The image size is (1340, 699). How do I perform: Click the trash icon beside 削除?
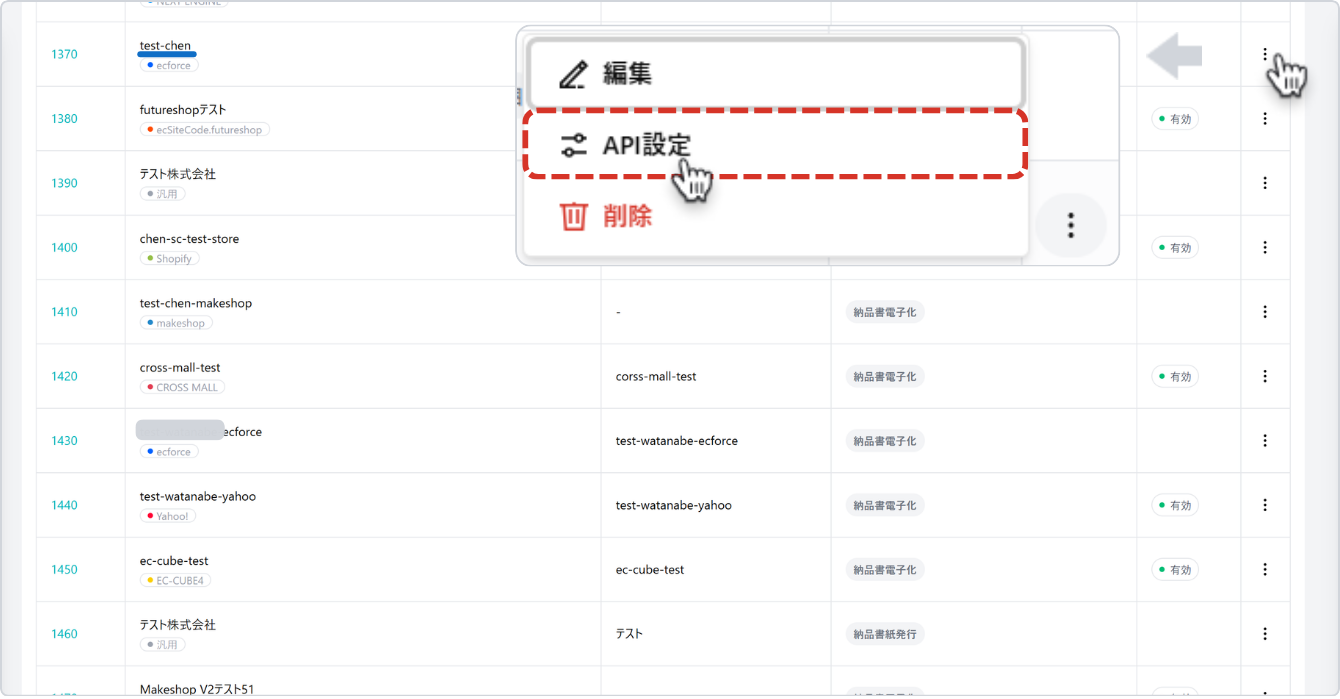tap(573, 216)
